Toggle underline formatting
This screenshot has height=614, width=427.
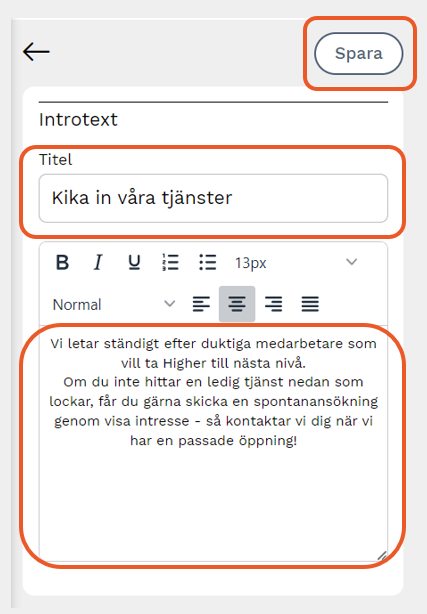(134, 262)
